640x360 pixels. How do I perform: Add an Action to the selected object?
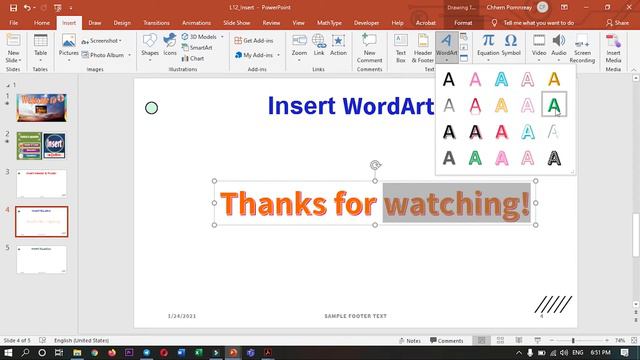[x=338, y=45]
